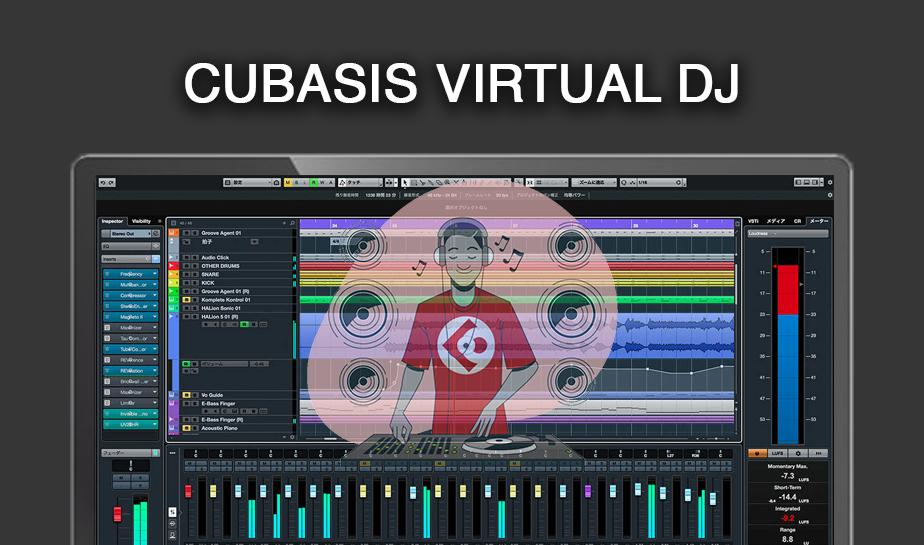The image size is (924, 545).
Task: Switch to the VSTi tab
Action: click(x=754, y=220)
